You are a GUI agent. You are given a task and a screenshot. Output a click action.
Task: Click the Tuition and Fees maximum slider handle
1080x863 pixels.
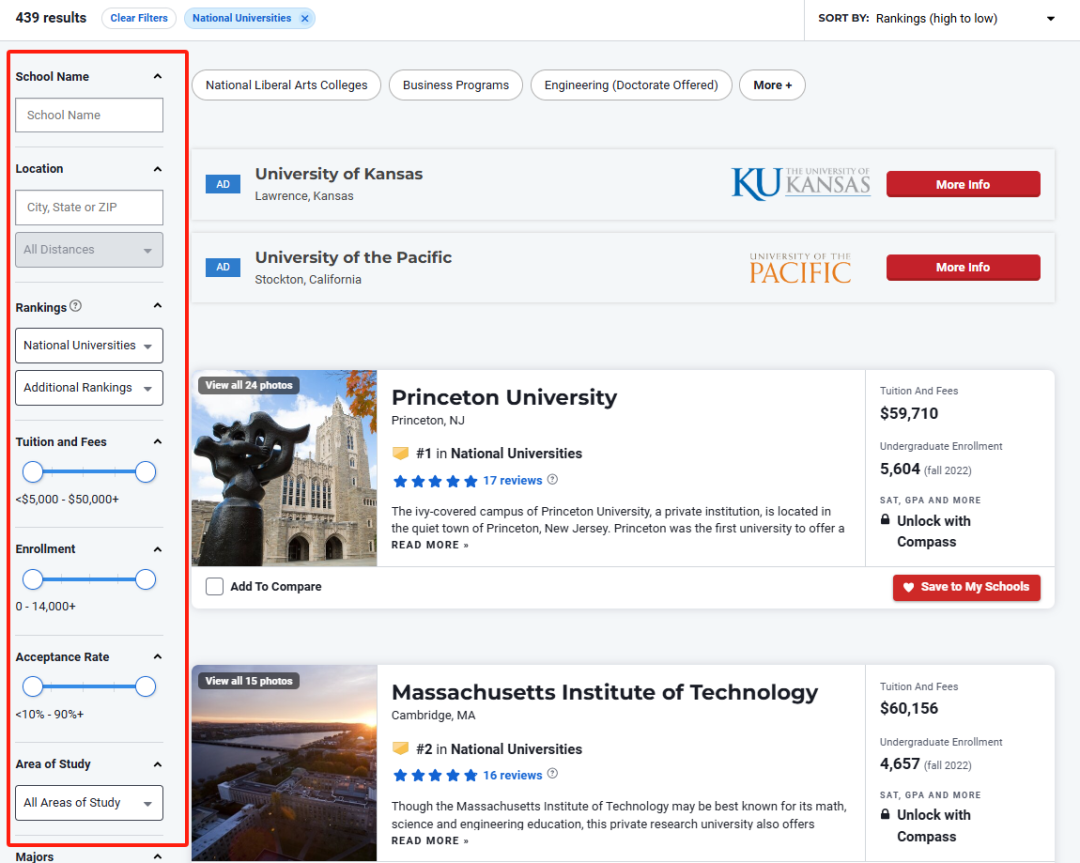pos(145,472)
